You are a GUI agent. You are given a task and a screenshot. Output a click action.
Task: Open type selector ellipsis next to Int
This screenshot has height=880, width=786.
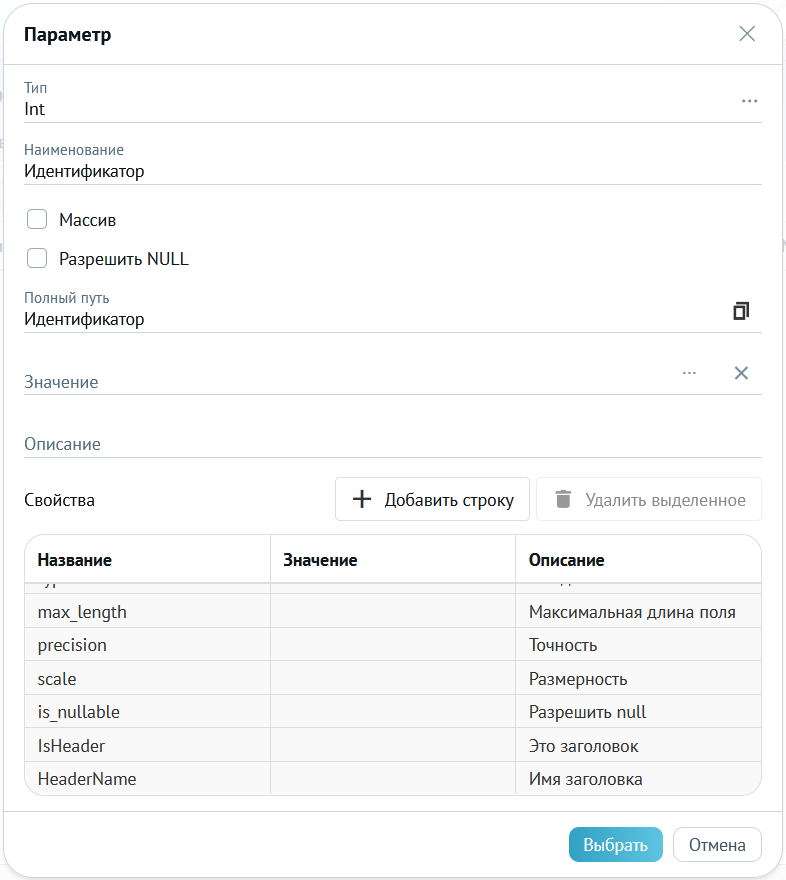click(749, 101)
